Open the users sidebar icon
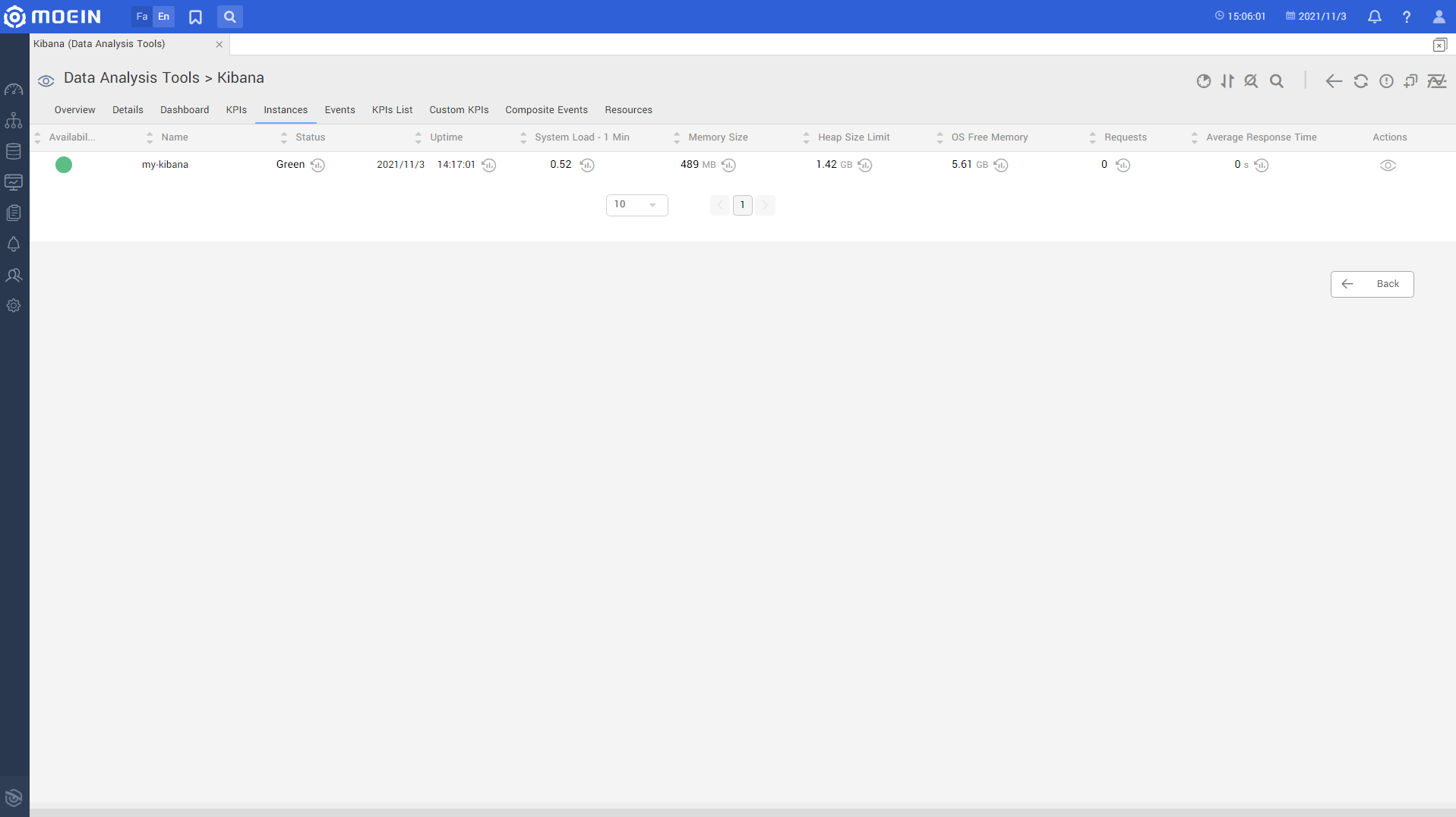This screenshot has width=1456, height=817. click(14, 275)
